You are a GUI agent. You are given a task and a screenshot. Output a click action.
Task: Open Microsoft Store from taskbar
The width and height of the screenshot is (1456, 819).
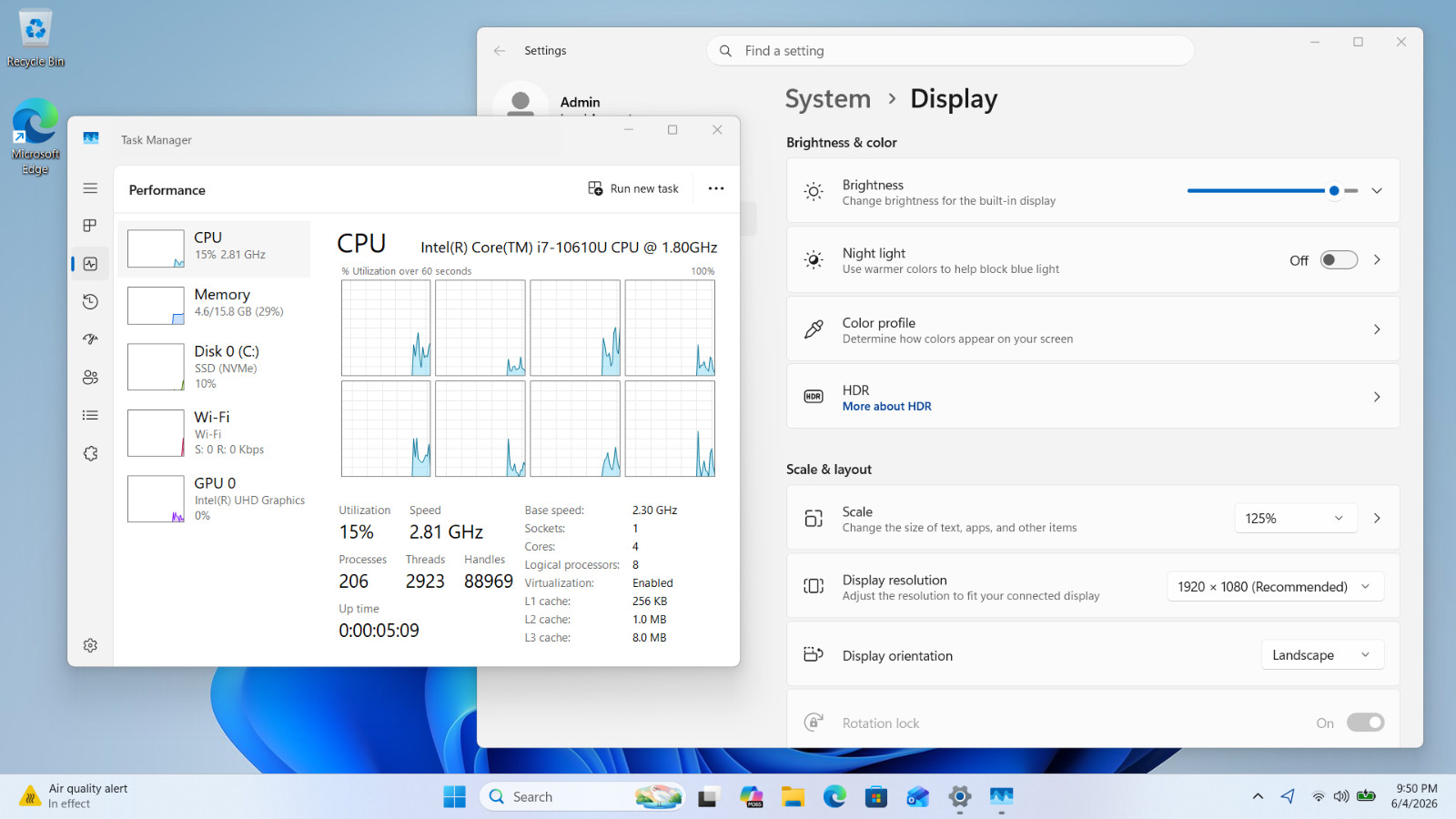pos(876,797)
